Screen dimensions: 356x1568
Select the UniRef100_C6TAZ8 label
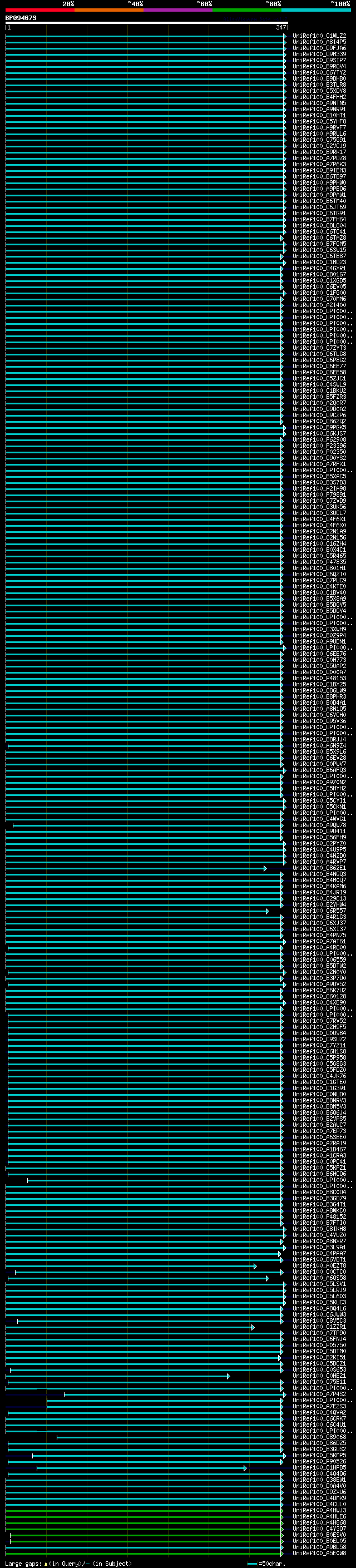pyautogui.click(x=319, y=238)
